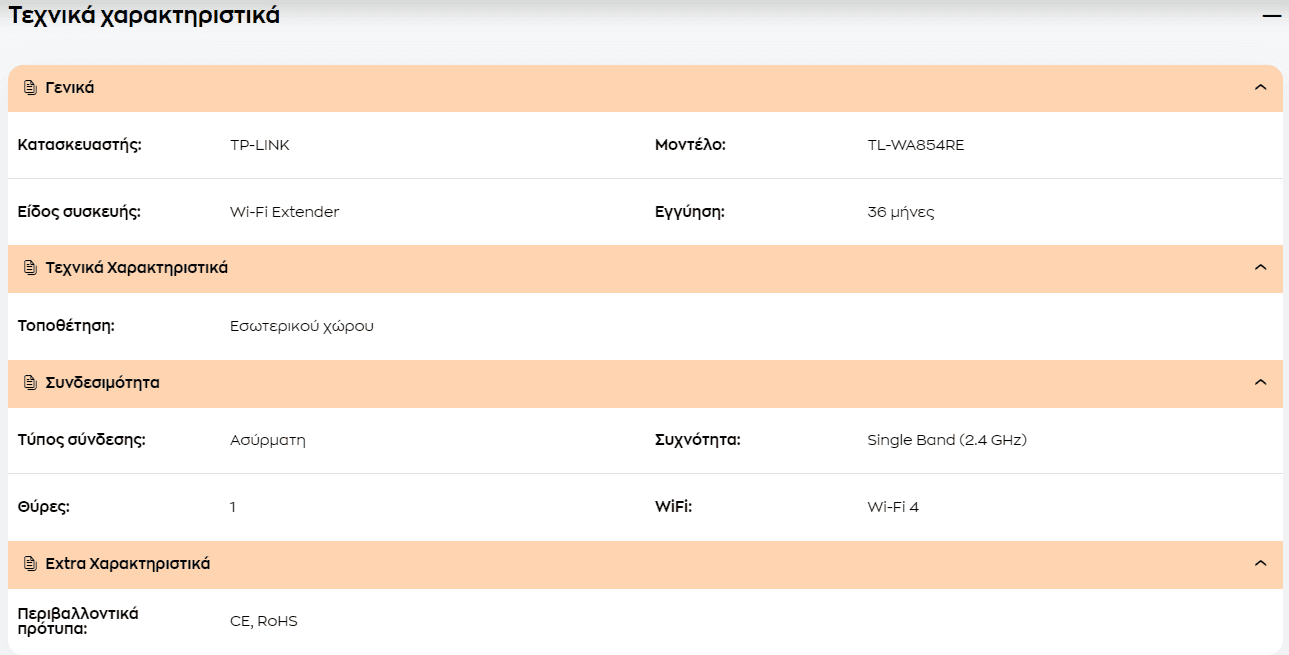This screenshot has height=655, width=1289.
Task: Click the document icon beside Extra Χαρακτηριστικά
Action: [x=30, y=564]
